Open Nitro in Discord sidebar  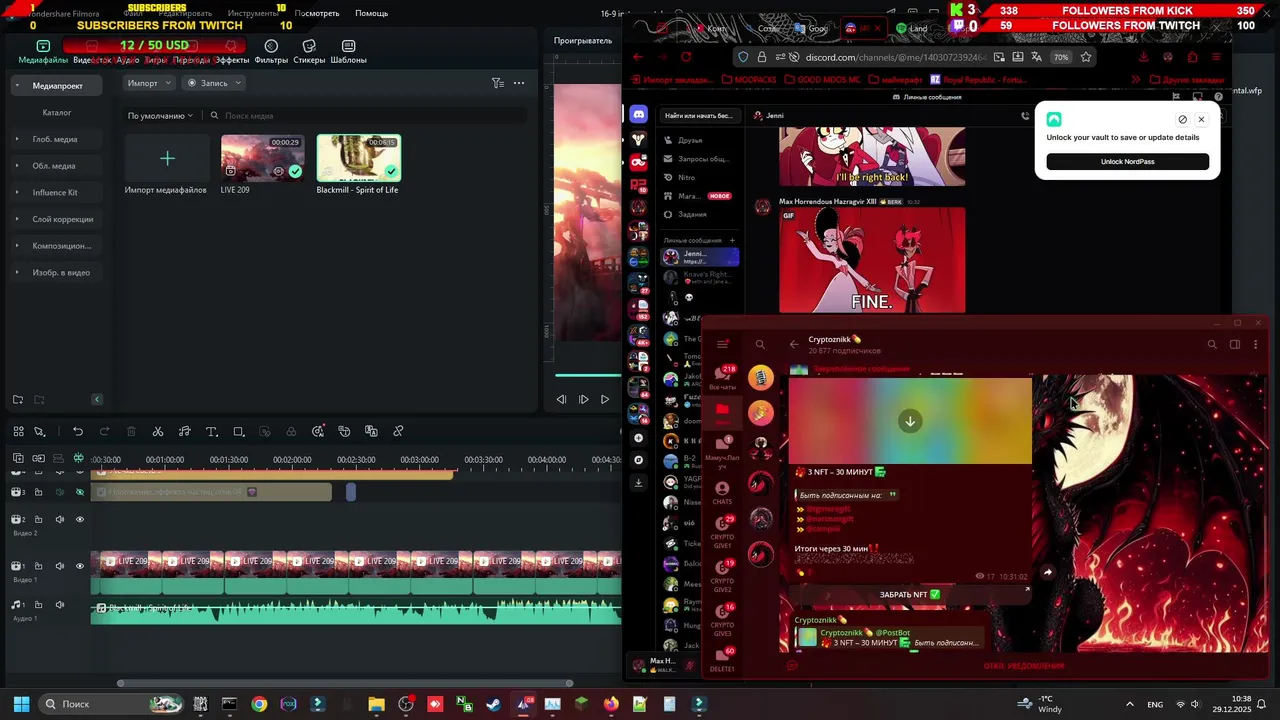point(687,178)
